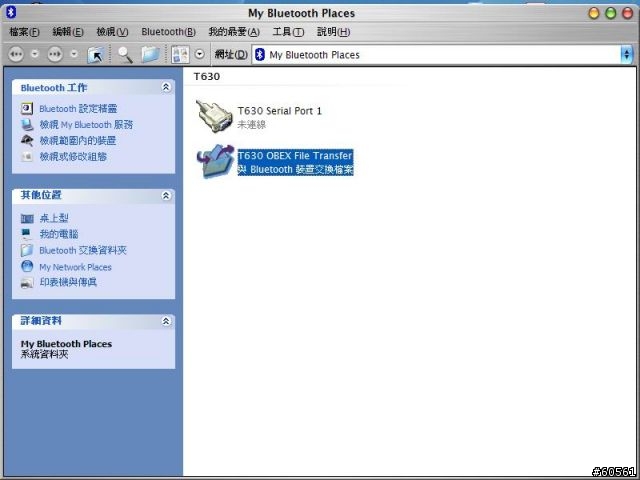The height and width of the screenshot is (480, 640).
Task: Open the 我的電腦 link
Action: [x=59, y=234]
